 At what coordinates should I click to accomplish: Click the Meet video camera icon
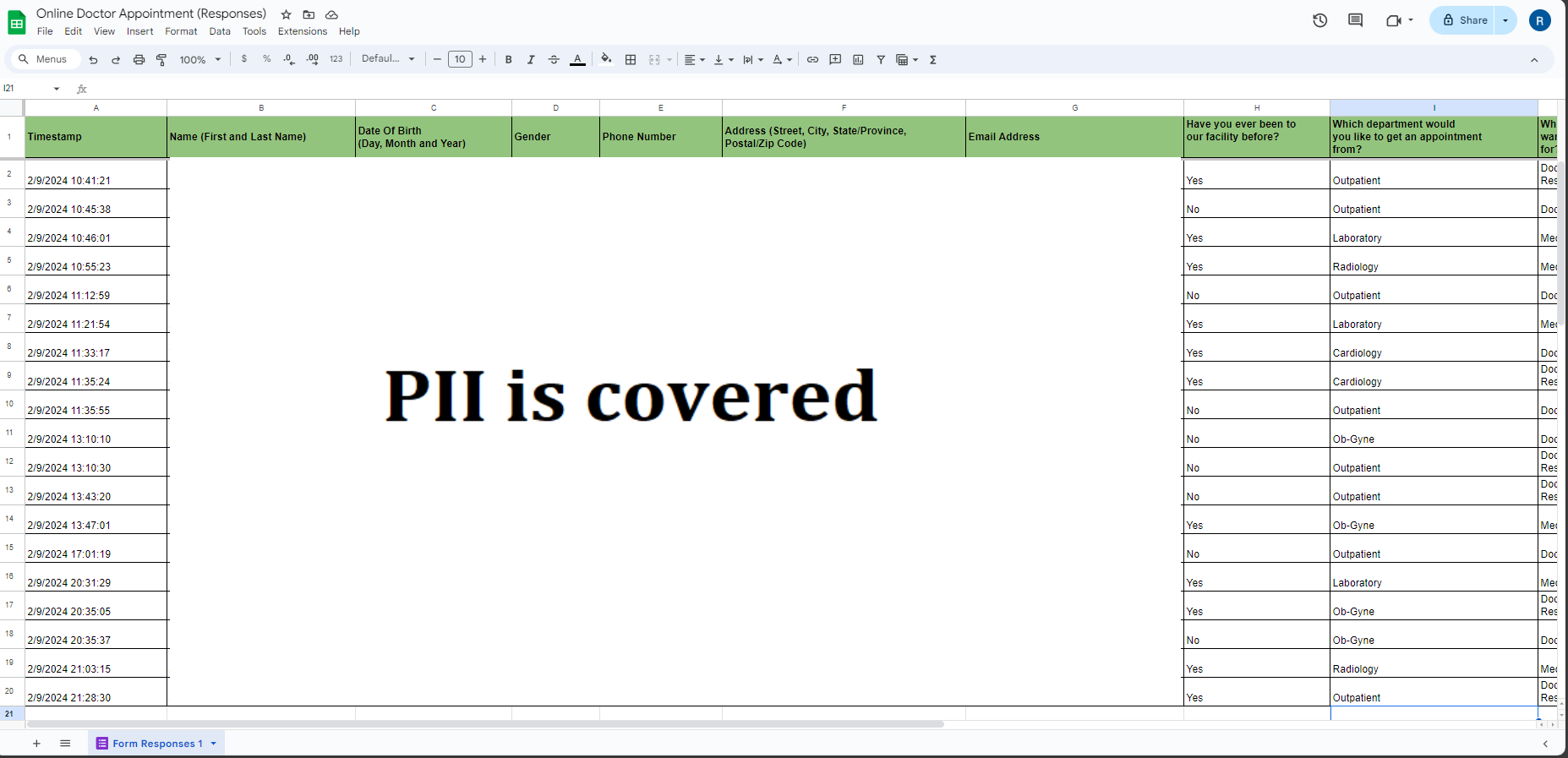tap(1394, 20)
